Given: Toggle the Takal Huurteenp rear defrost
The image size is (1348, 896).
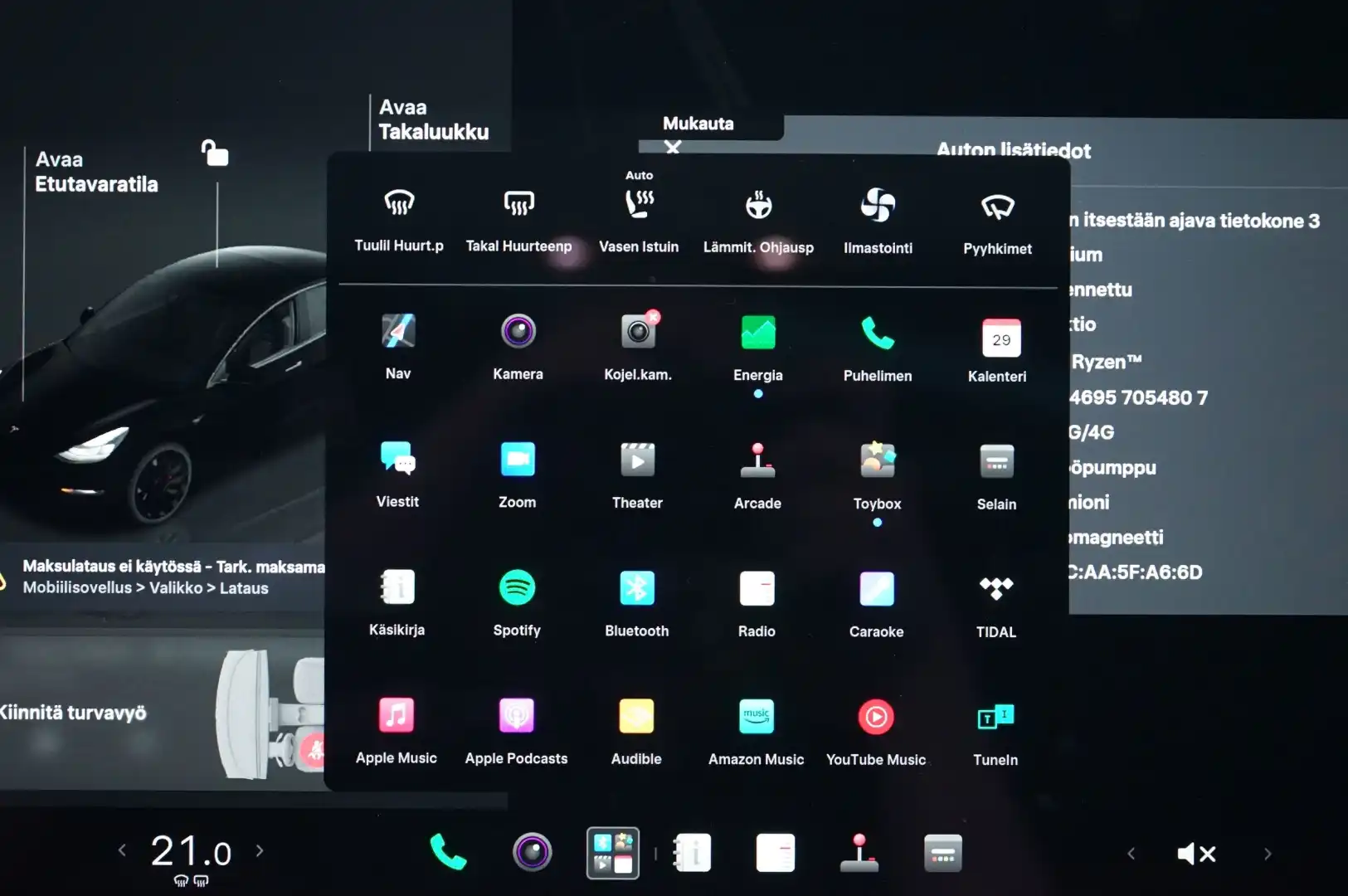Looking at the screenshot, I should click(x=518, y=221).
